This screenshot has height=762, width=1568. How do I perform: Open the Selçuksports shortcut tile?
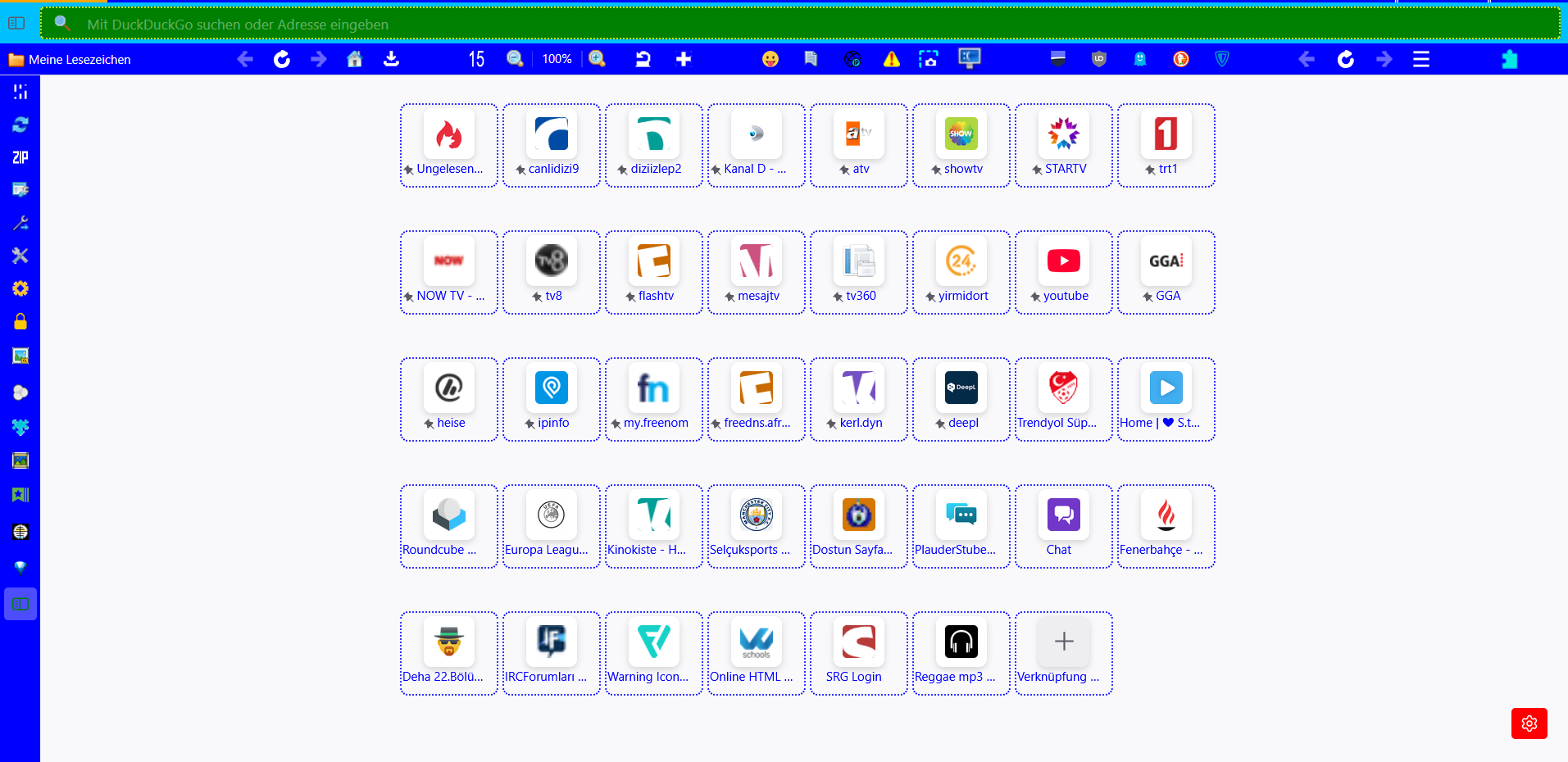[757, 526]
